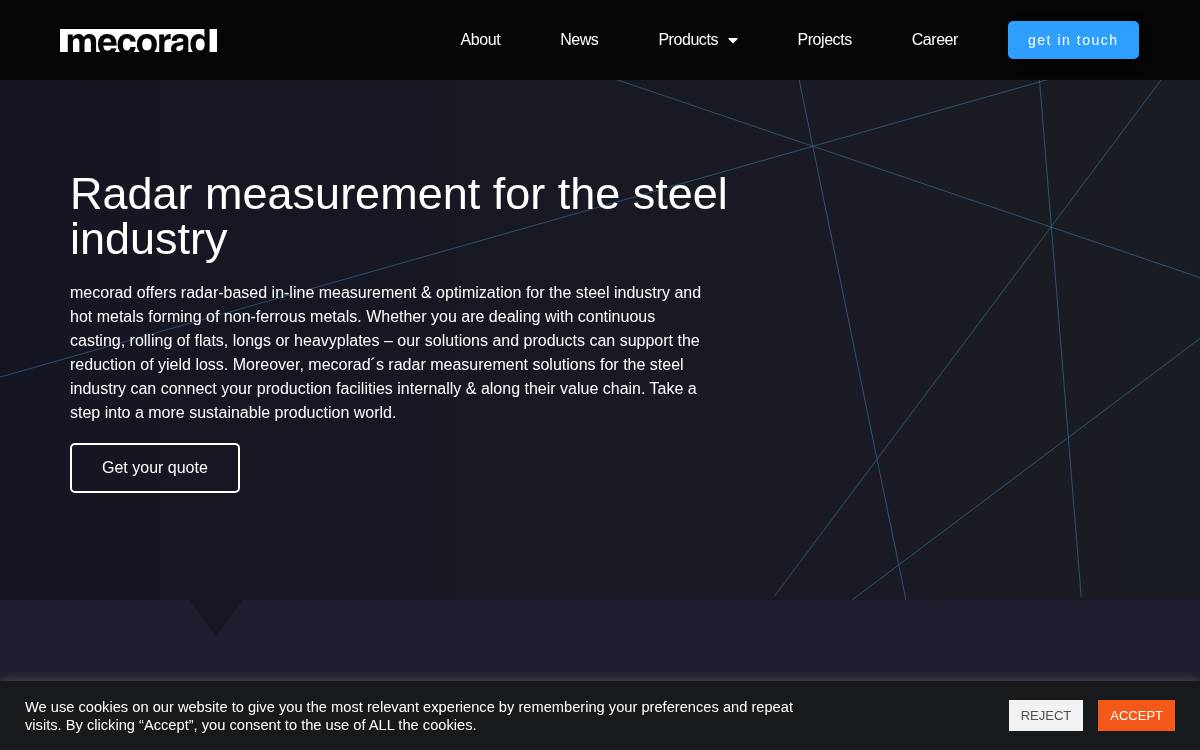
Task: Click the paragraph starting 'mecorad offers radar-based'
Action: (x=386, y=352)
